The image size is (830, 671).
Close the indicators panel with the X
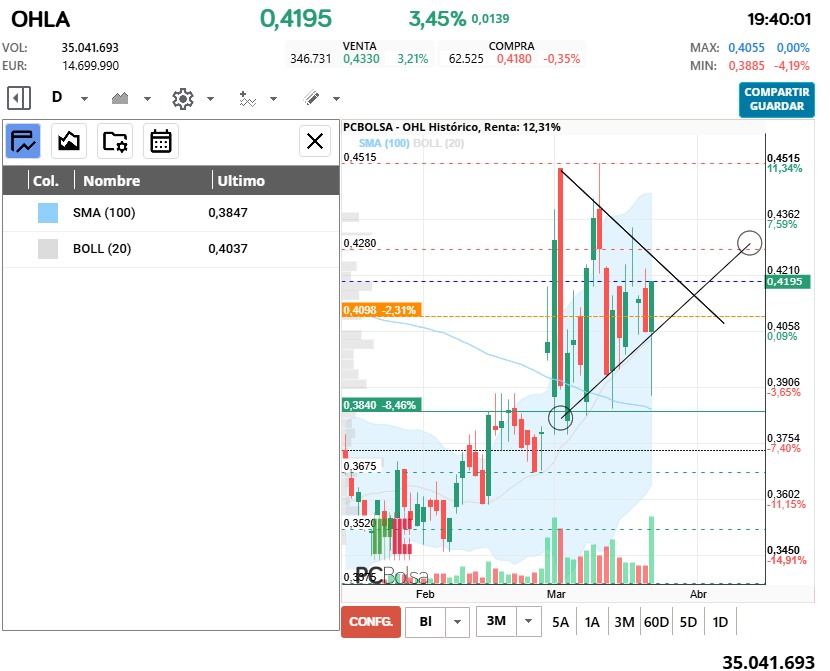click(315, 141)
